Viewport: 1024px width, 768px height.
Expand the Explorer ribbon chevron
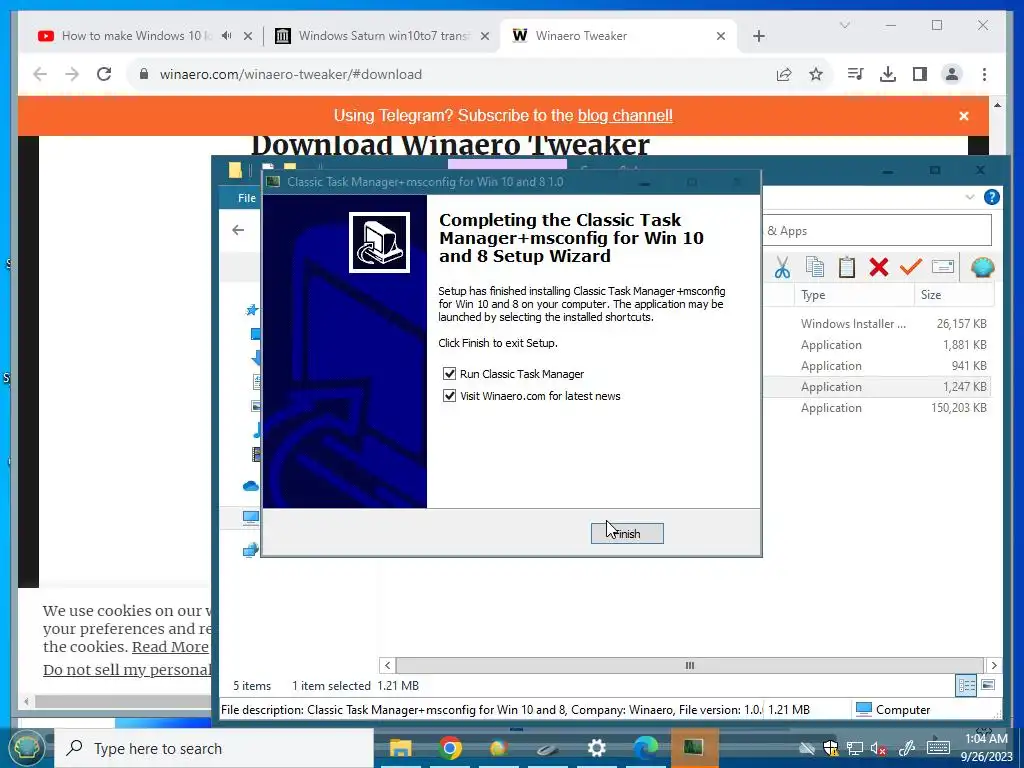970,197
